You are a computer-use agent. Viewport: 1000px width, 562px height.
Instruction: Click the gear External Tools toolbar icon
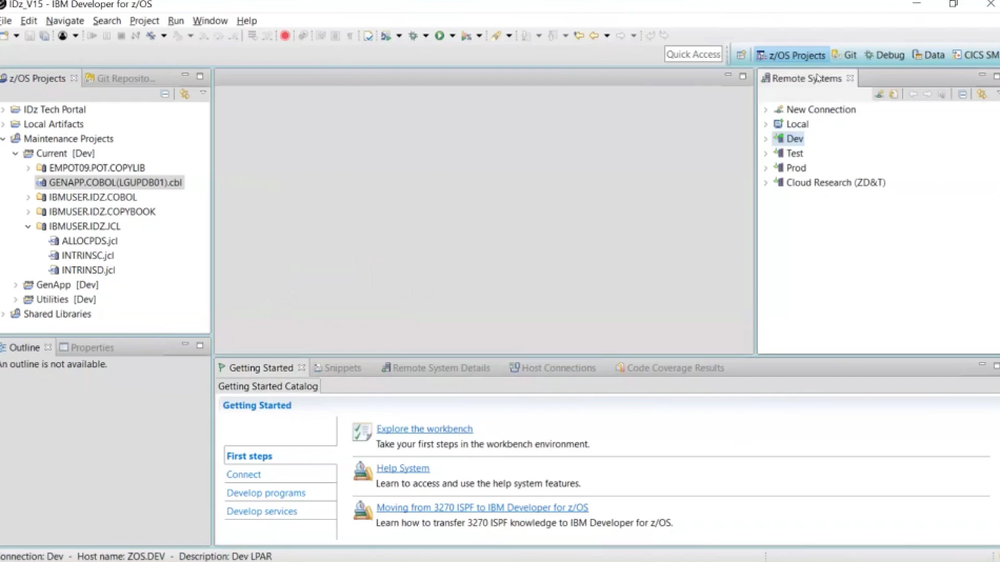[x=413, y=36]
